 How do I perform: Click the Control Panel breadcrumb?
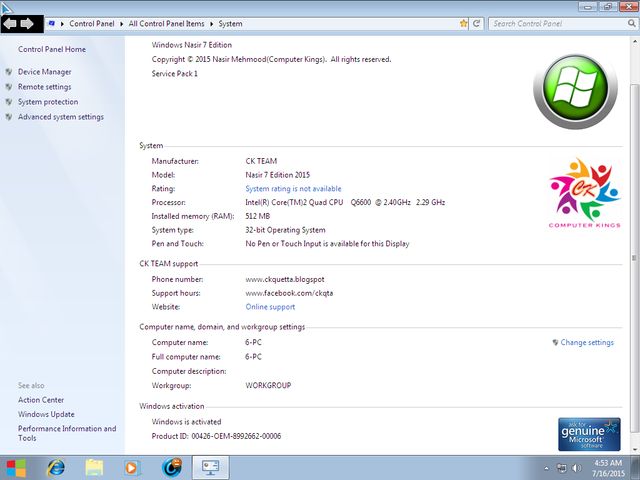point(91,24)
